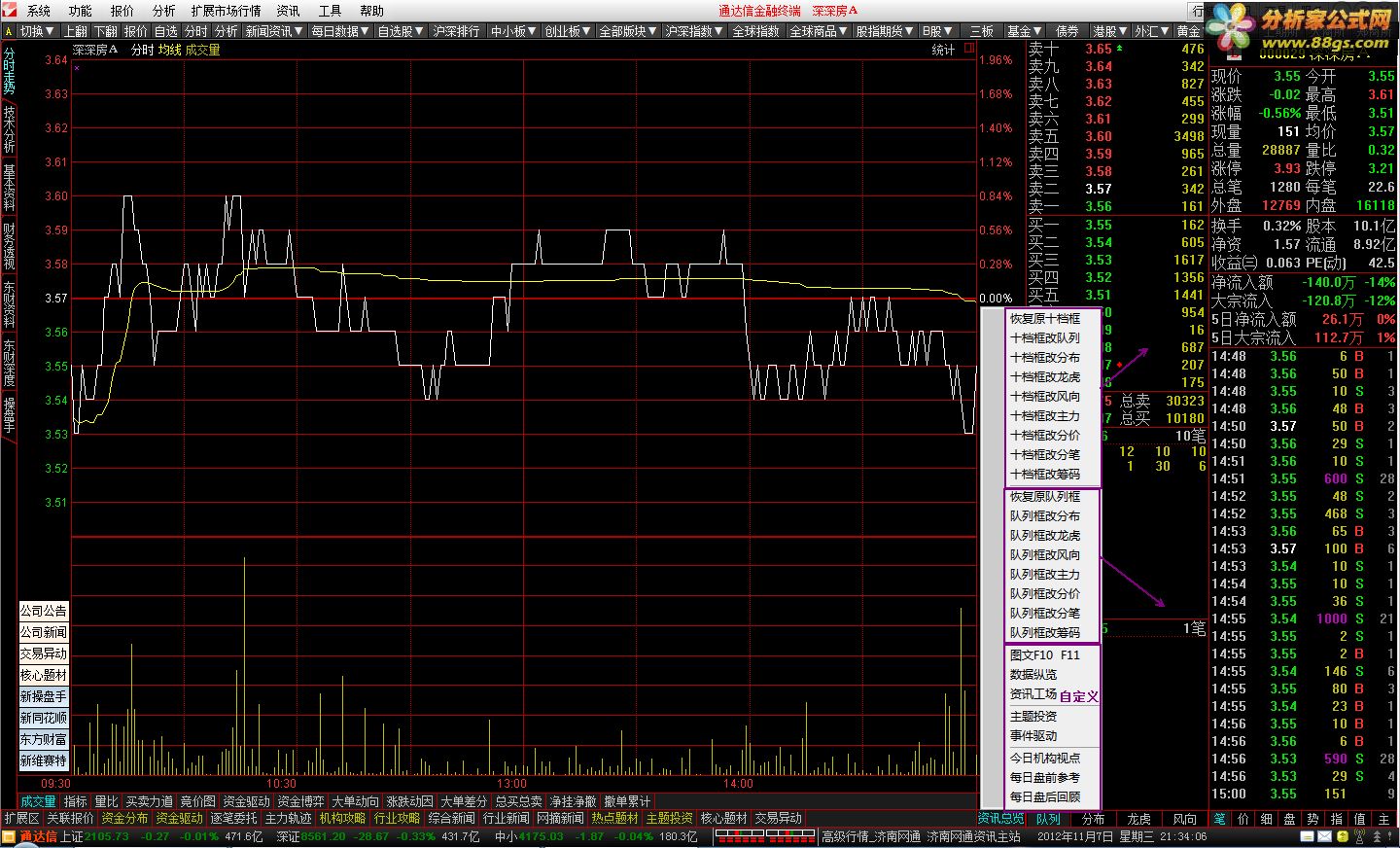1400x848 pixels.
Task: Switch to 撤单累计 bottom indicator tab
Action: click(627, 801)
